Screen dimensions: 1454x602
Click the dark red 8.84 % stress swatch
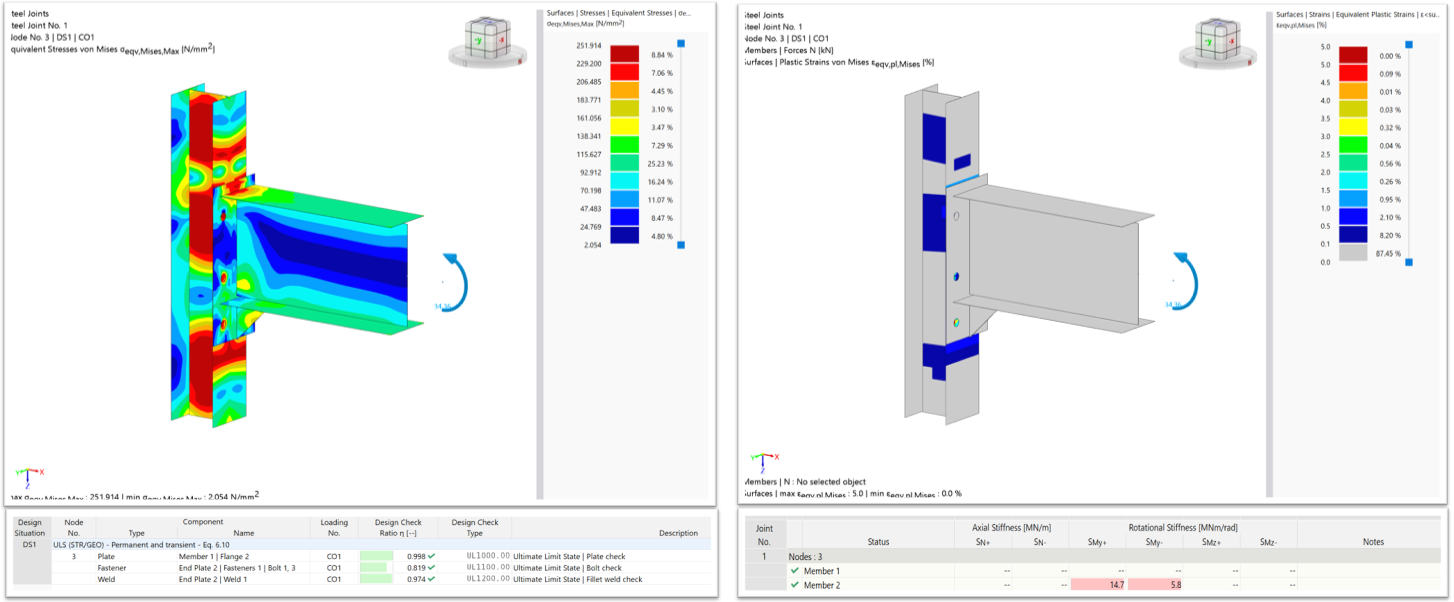pyautogui.click(x=624, y=55)
